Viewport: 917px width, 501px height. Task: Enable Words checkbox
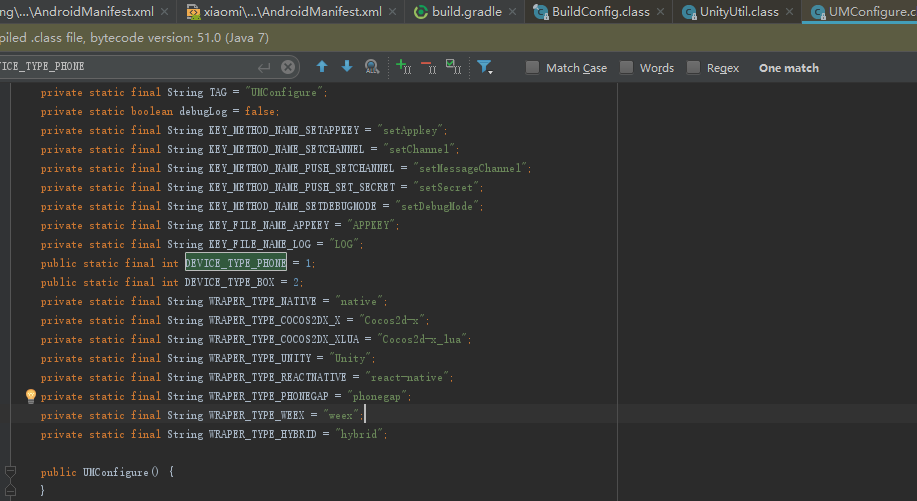(626, 68)
